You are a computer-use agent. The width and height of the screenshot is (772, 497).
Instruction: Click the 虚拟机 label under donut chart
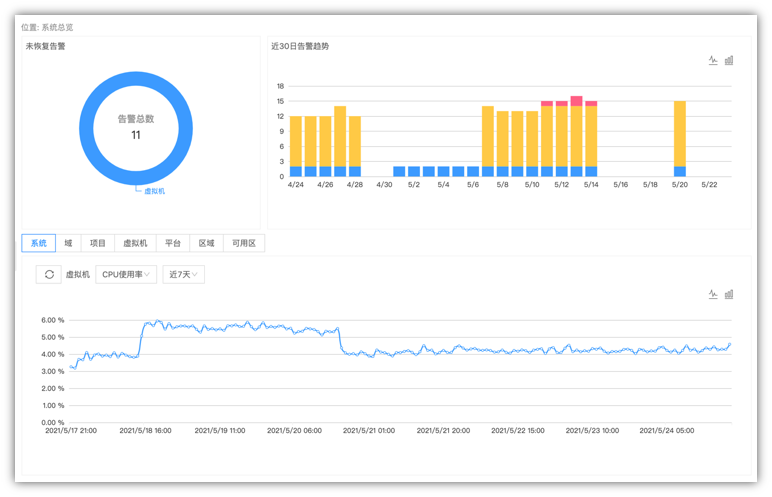pyautogui.click(x=154, y=190)
